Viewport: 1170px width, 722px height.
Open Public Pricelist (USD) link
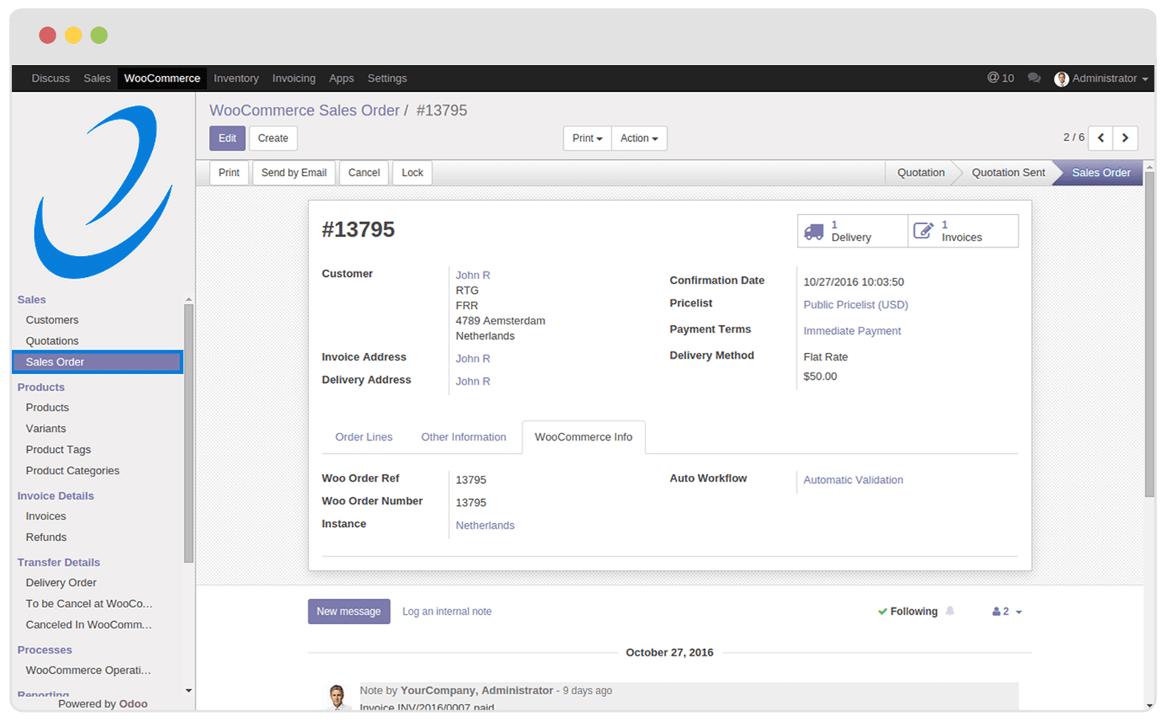pos(856,304)
